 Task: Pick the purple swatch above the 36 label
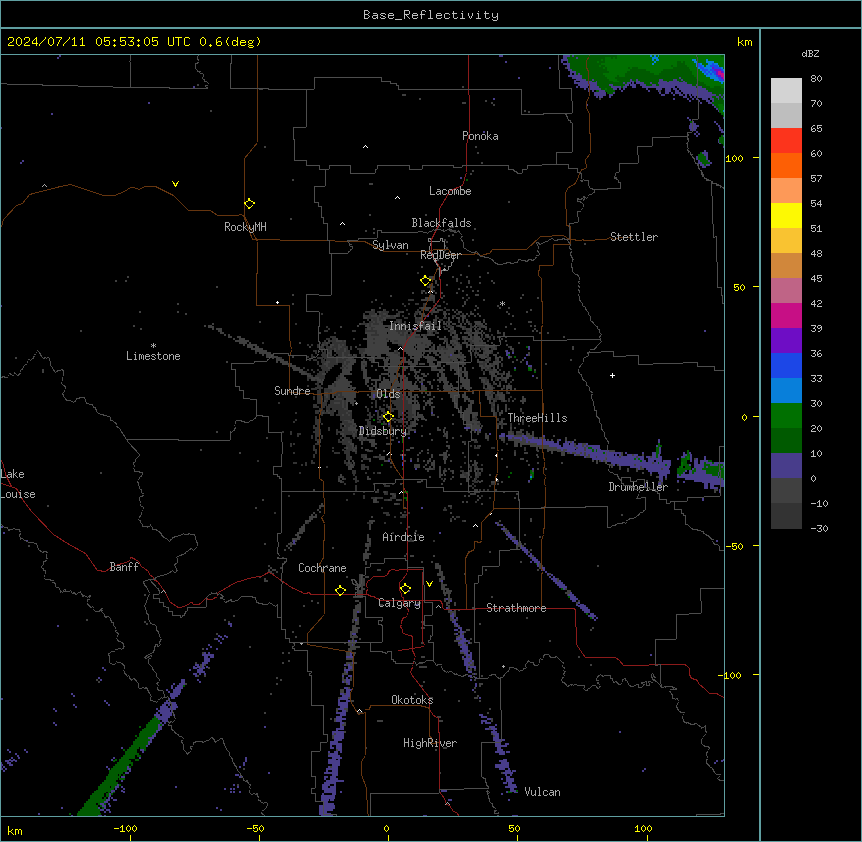(x=786, y=340)
